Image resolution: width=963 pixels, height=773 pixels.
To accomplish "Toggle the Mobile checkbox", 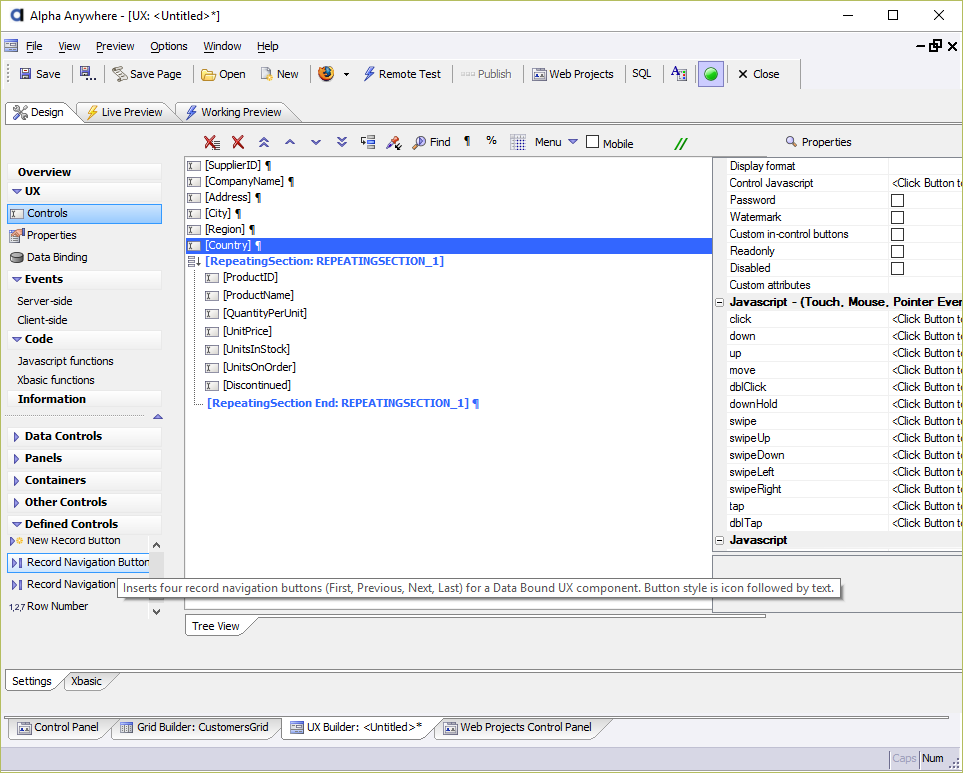I will tap(593, 142).
